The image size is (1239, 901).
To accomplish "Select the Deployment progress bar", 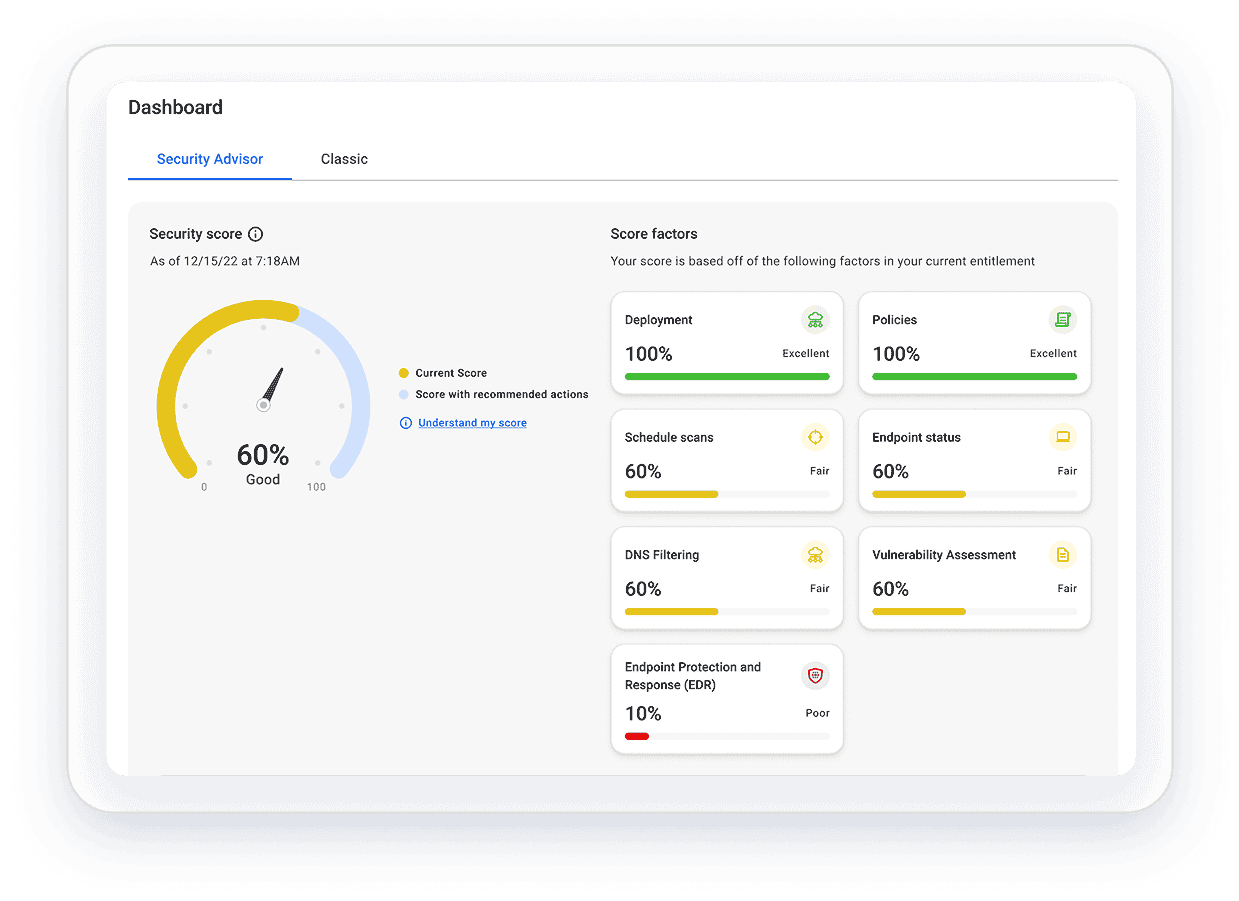I will click(727, 377).
